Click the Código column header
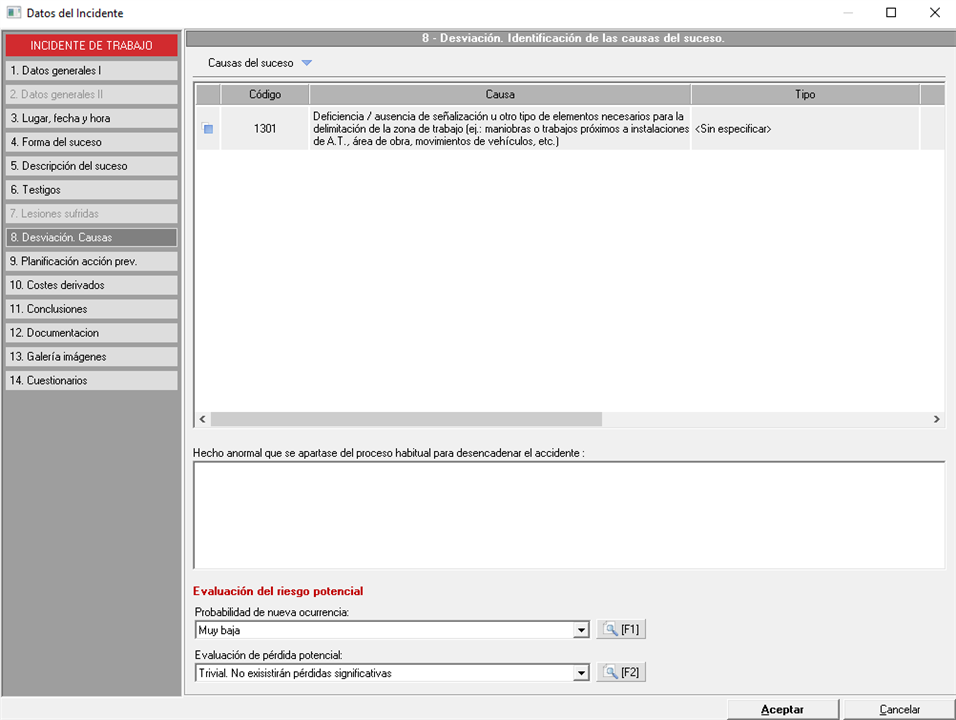Image resolution: width=956 pixels, height=720 pixels. [x=265, y=95]
